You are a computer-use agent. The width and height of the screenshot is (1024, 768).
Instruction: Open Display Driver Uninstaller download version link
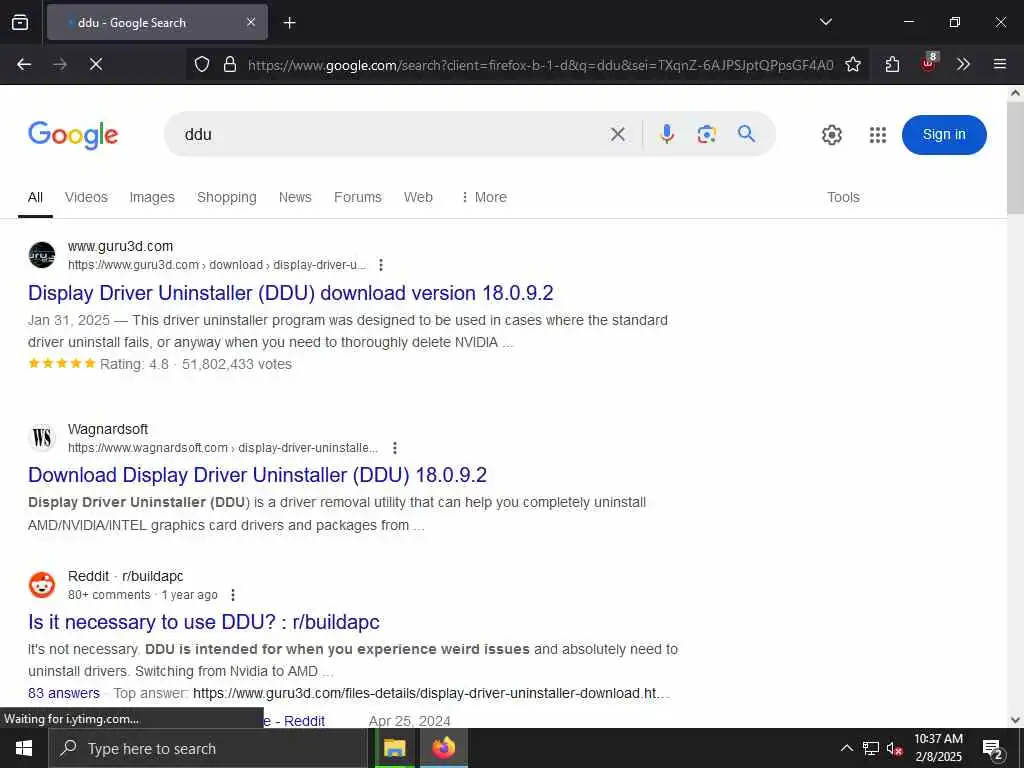click(x=291, y=293)
